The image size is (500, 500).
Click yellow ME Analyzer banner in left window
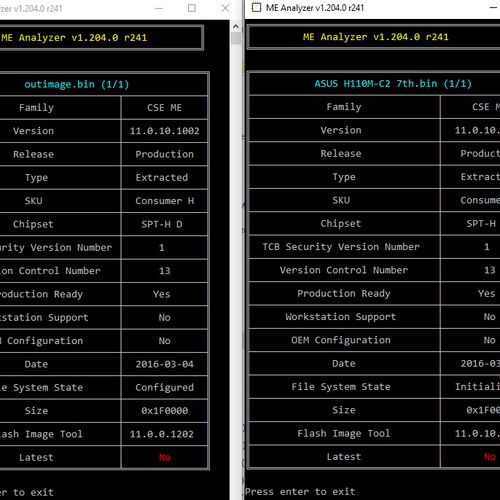coord(74,38)
